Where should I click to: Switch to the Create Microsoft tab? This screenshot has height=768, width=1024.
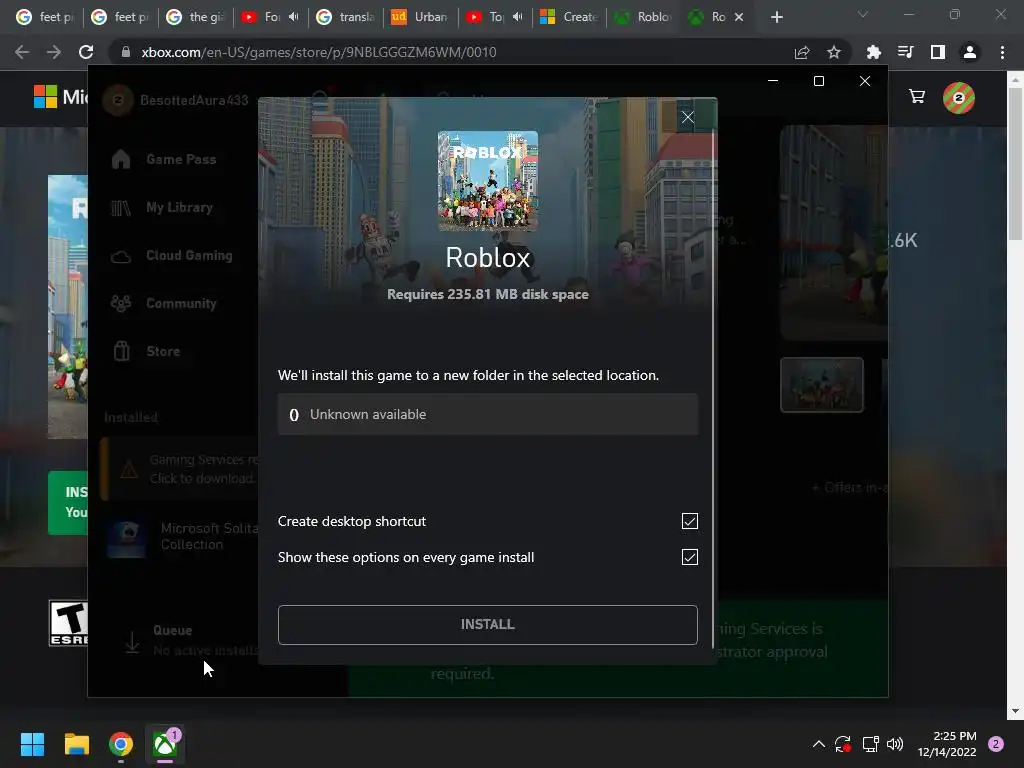569,17
